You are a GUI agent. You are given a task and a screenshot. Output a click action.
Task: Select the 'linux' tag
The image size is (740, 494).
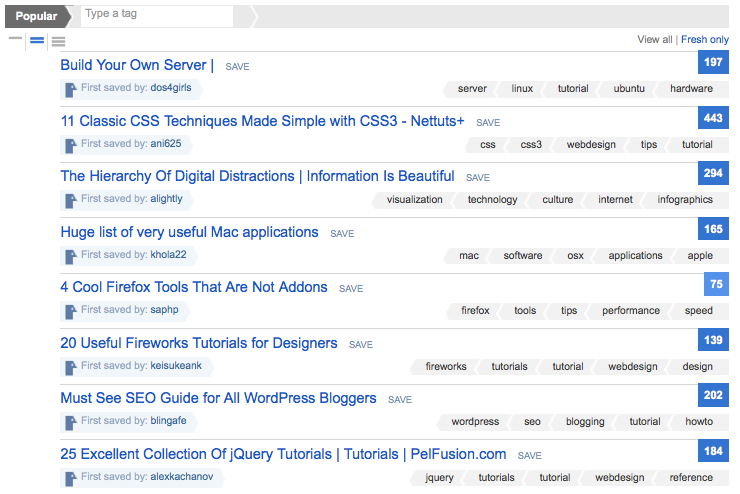[522, 89]
